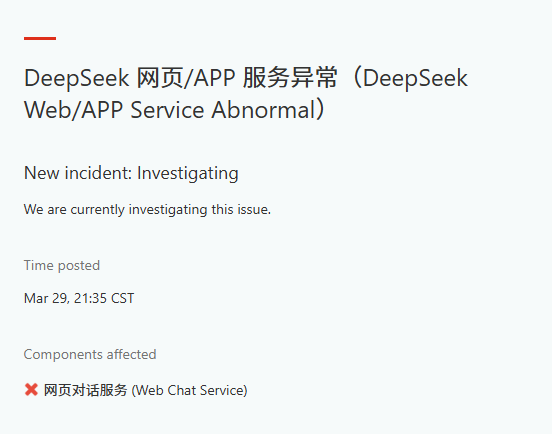Select the 'New incident: Investigating' heading
The image size is (552, 434).
click(x=131, y=173)
